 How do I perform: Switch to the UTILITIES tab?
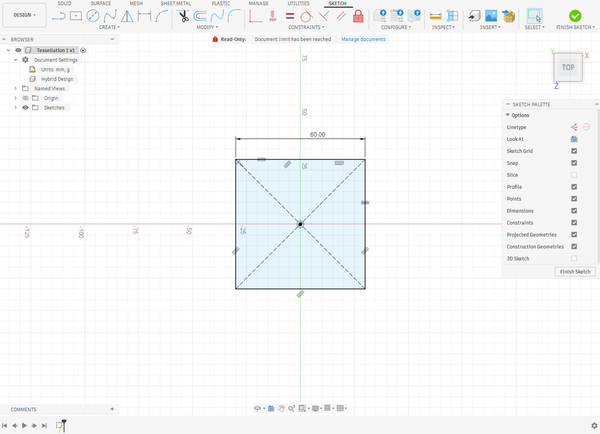point(298,3)
